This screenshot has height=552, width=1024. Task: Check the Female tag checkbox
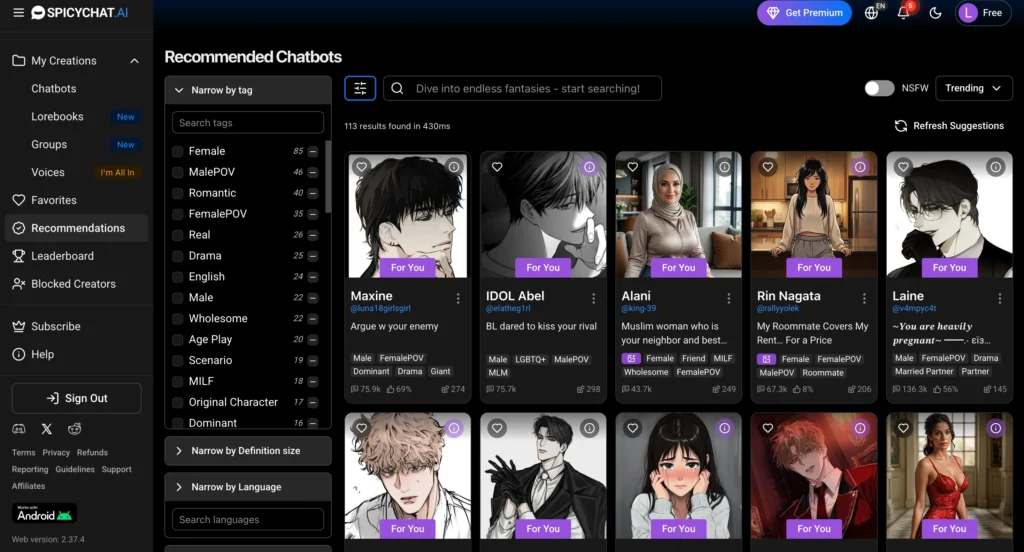(178, 152)
